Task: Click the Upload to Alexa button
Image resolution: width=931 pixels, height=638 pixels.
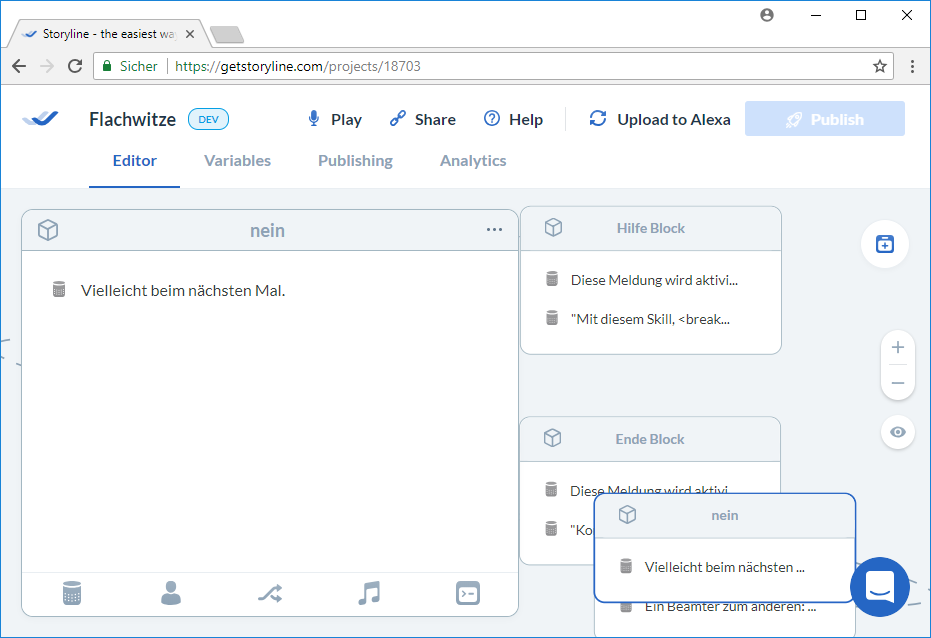Action: (x=660, y=119)
